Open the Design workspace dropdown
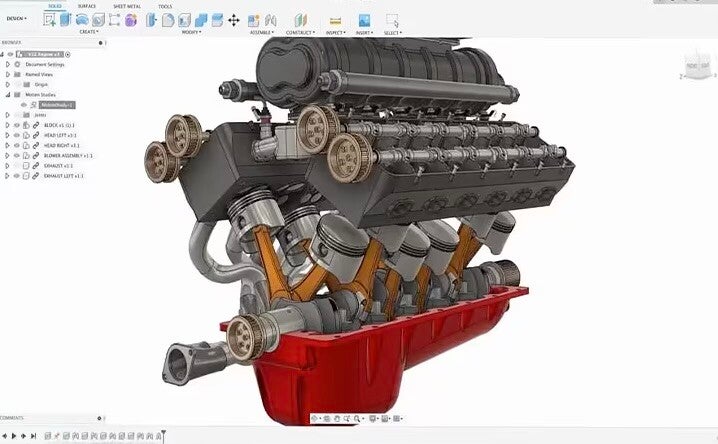718x444 pixels. click(16, 18)
